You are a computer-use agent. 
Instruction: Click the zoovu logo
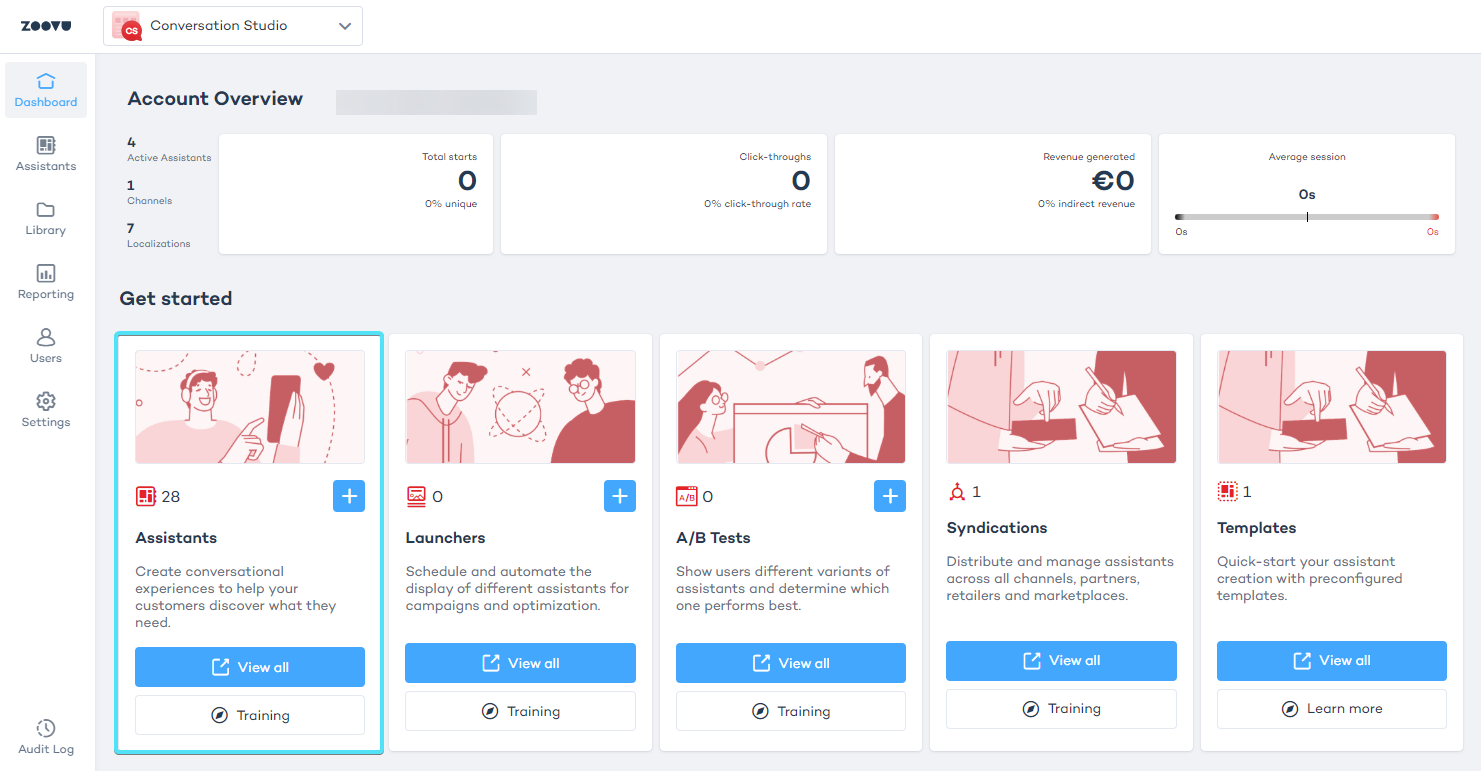[46, 26]
